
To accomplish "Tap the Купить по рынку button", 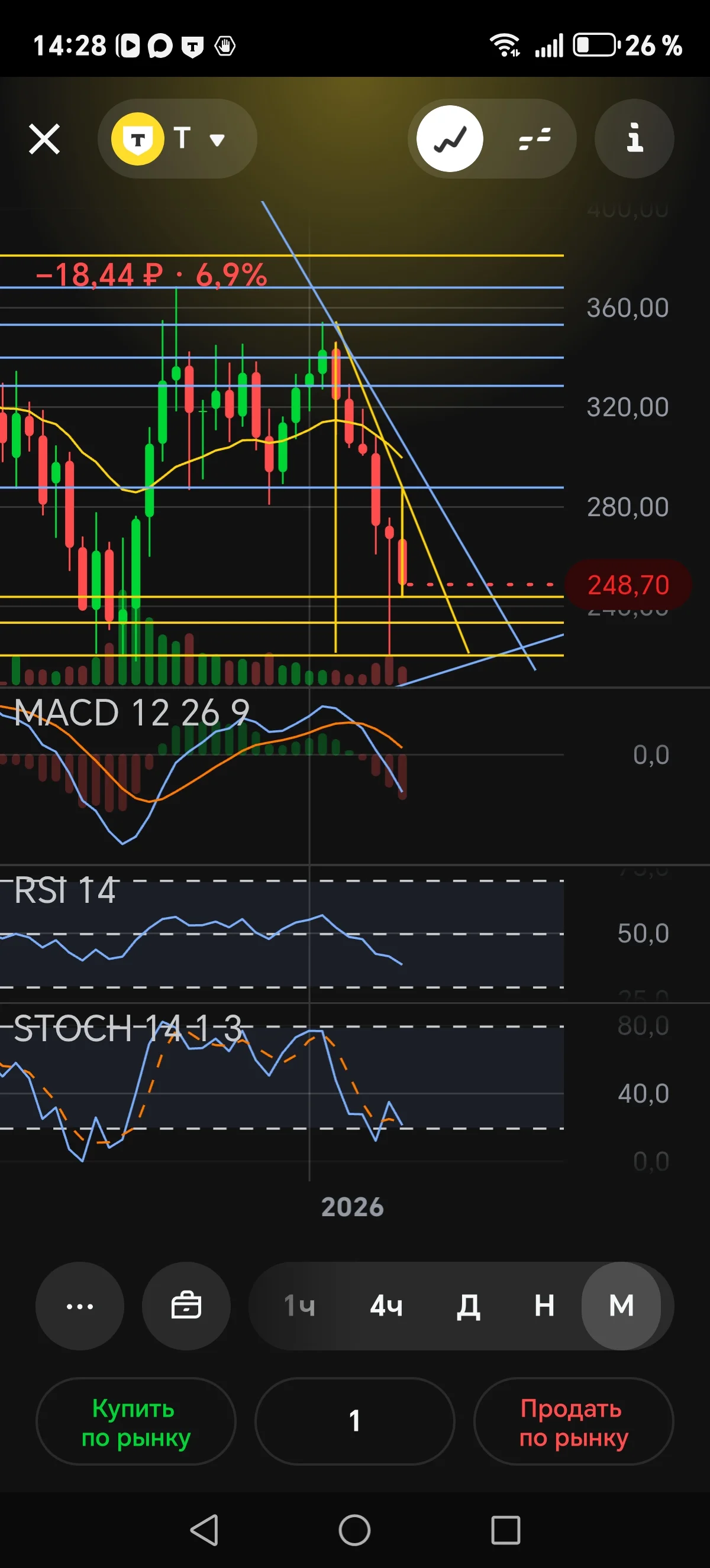I will (136, 1421).
